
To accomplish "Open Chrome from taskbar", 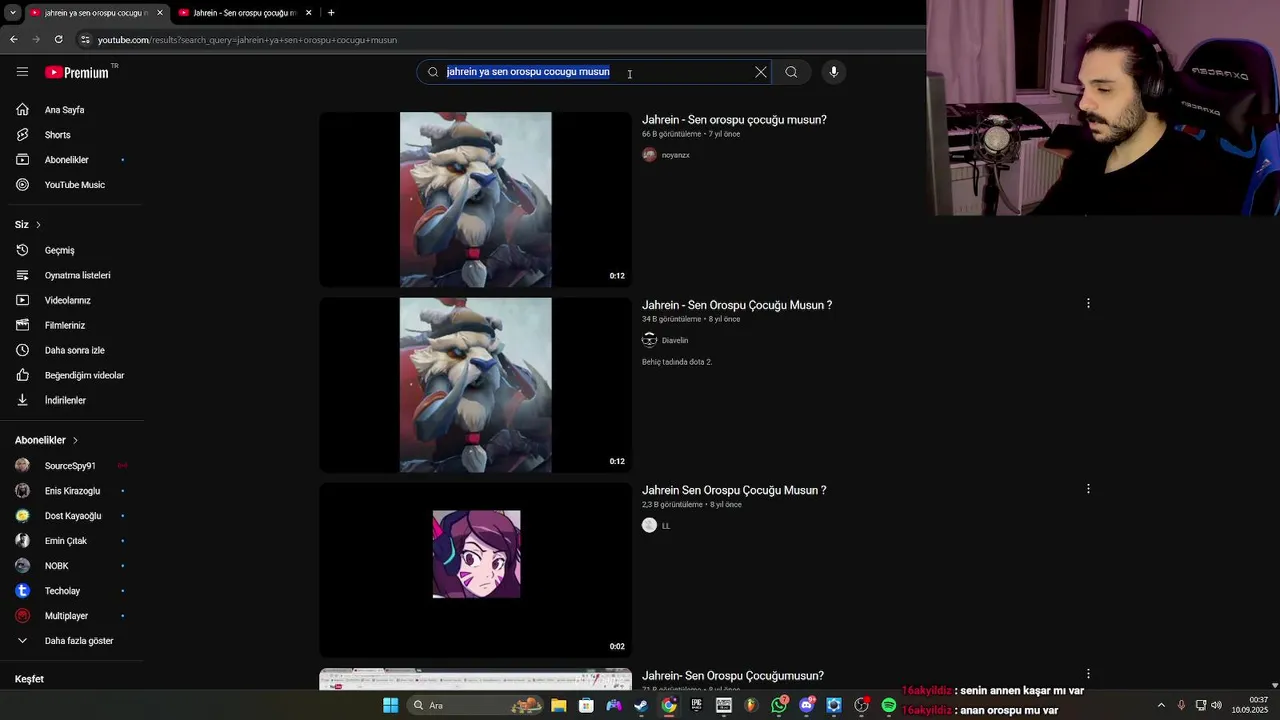I will (x=669, y=705).
